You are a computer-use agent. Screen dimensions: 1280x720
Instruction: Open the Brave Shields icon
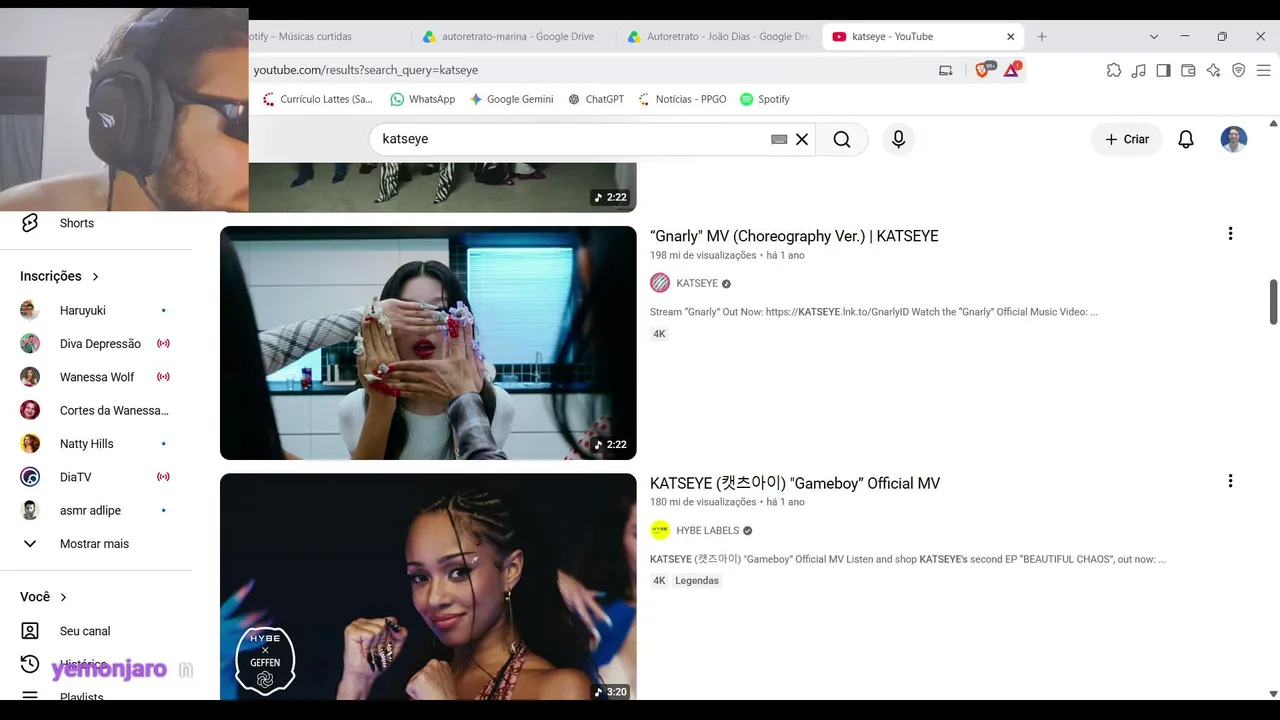(983, 70)
